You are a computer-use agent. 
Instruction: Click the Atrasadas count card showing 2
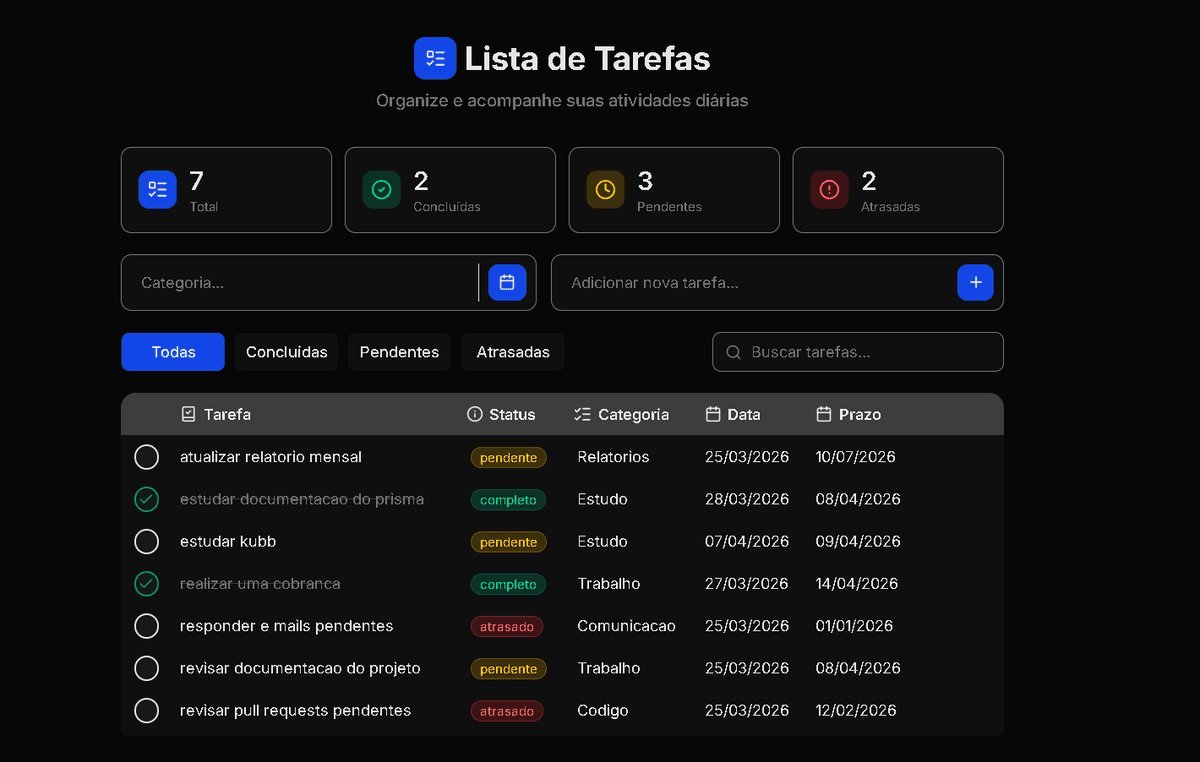pos(898,190)
